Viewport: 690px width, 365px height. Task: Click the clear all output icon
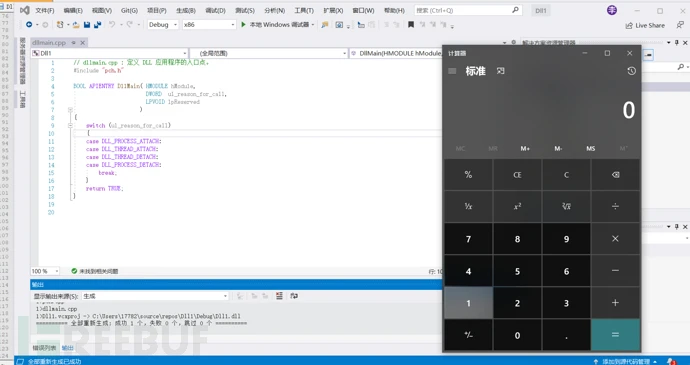(279, 296)
